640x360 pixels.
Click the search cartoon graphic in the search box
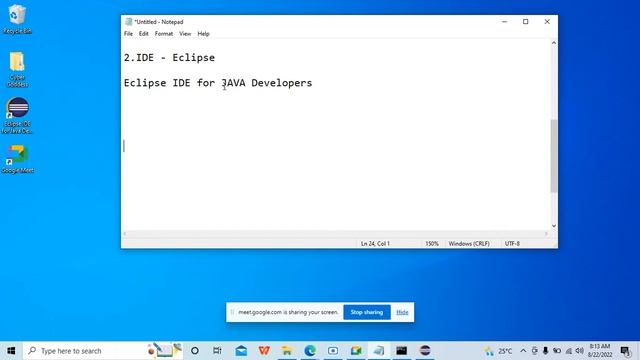[165, 350]
